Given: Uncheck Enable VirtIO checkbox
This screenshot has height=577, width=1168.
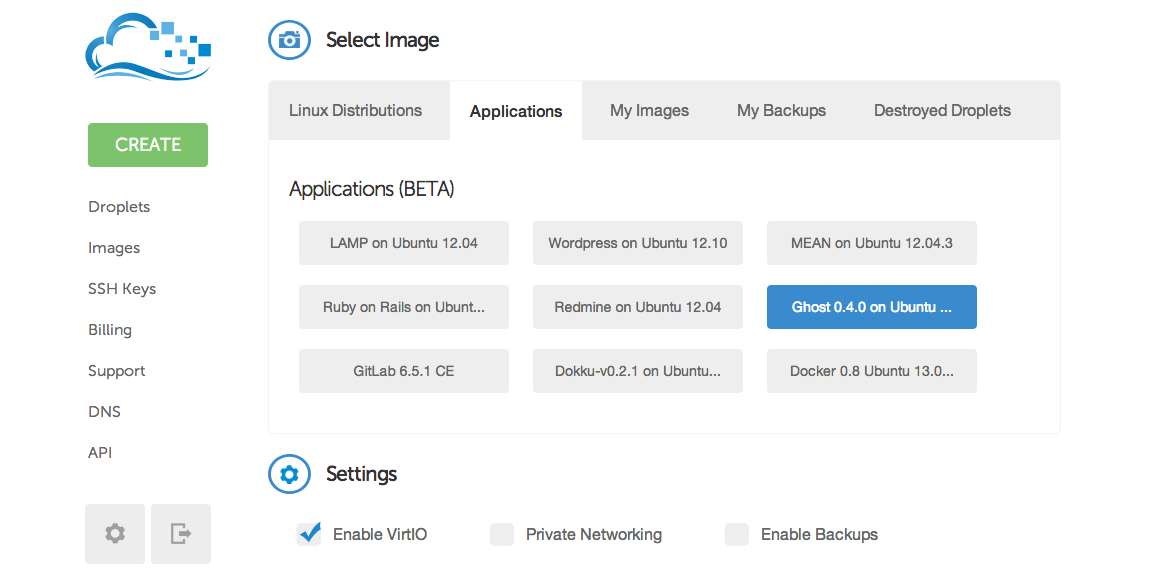Looking at the screenshot, I should 309,534.
